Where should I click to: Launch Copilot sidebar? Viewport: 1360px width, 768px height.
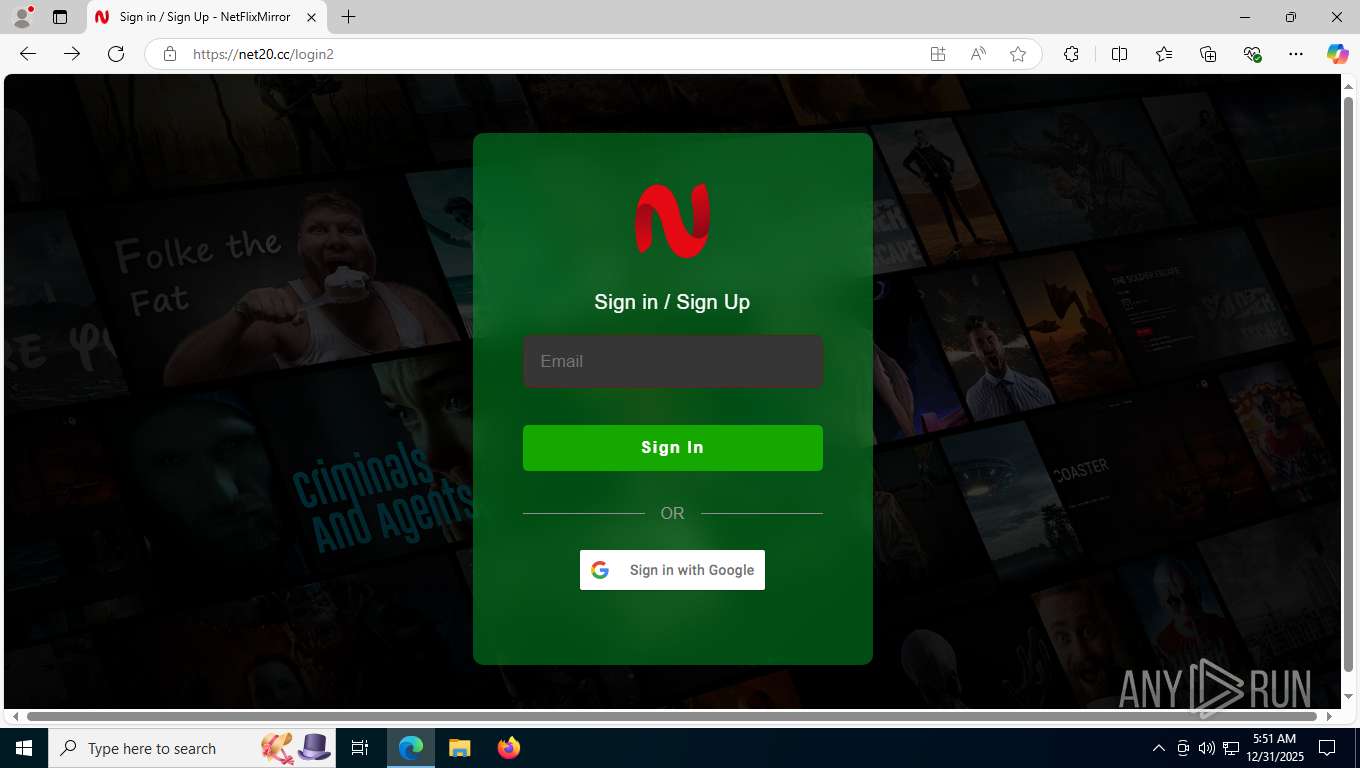(1337, 54)
